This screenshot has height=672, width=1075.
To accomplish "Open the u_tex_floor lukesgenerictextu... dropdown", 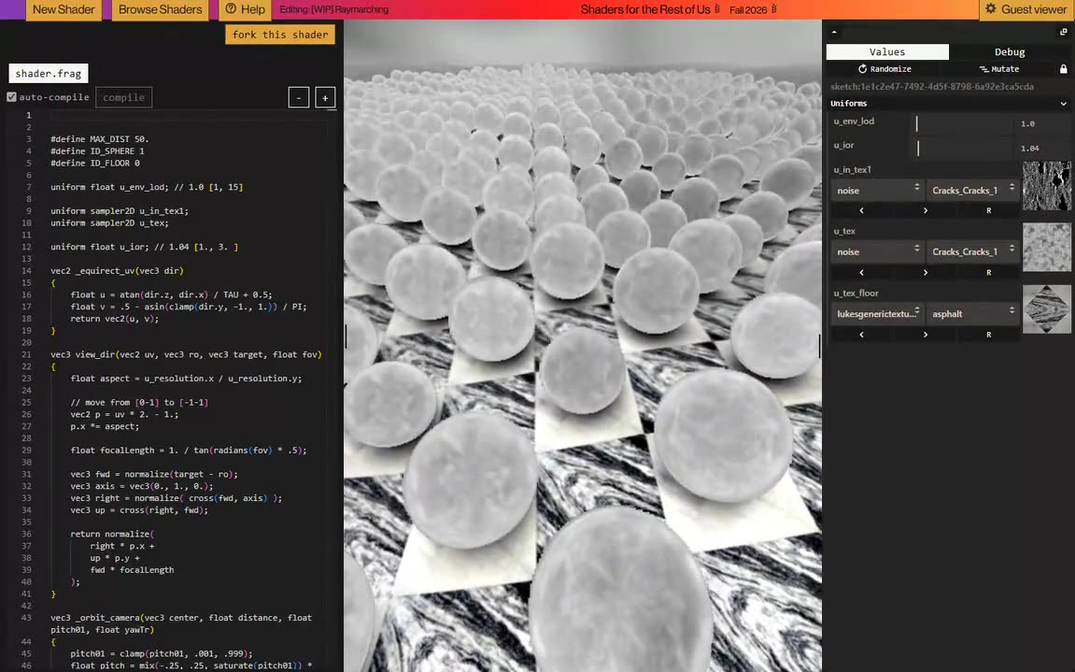I will (877, 313).
